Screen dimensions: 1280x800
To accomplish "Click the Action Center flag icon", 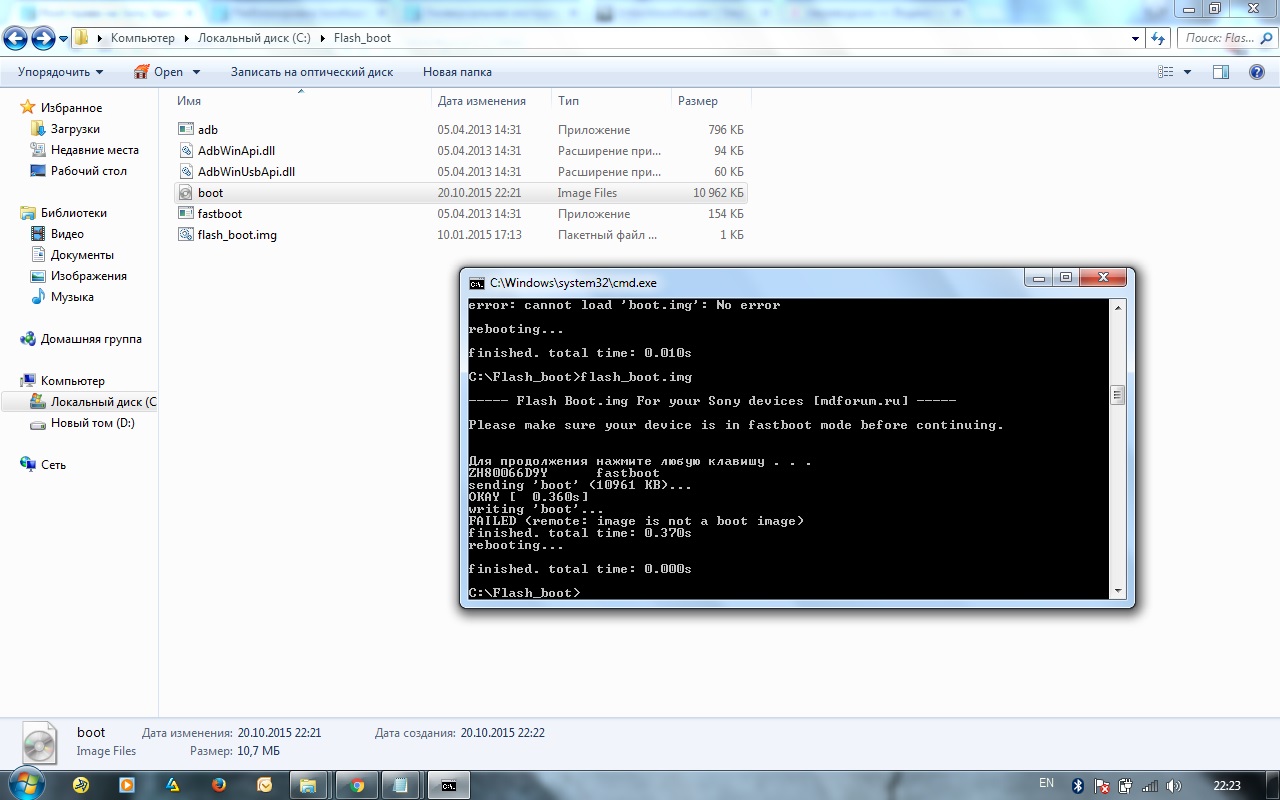I will coord(1102,786).
